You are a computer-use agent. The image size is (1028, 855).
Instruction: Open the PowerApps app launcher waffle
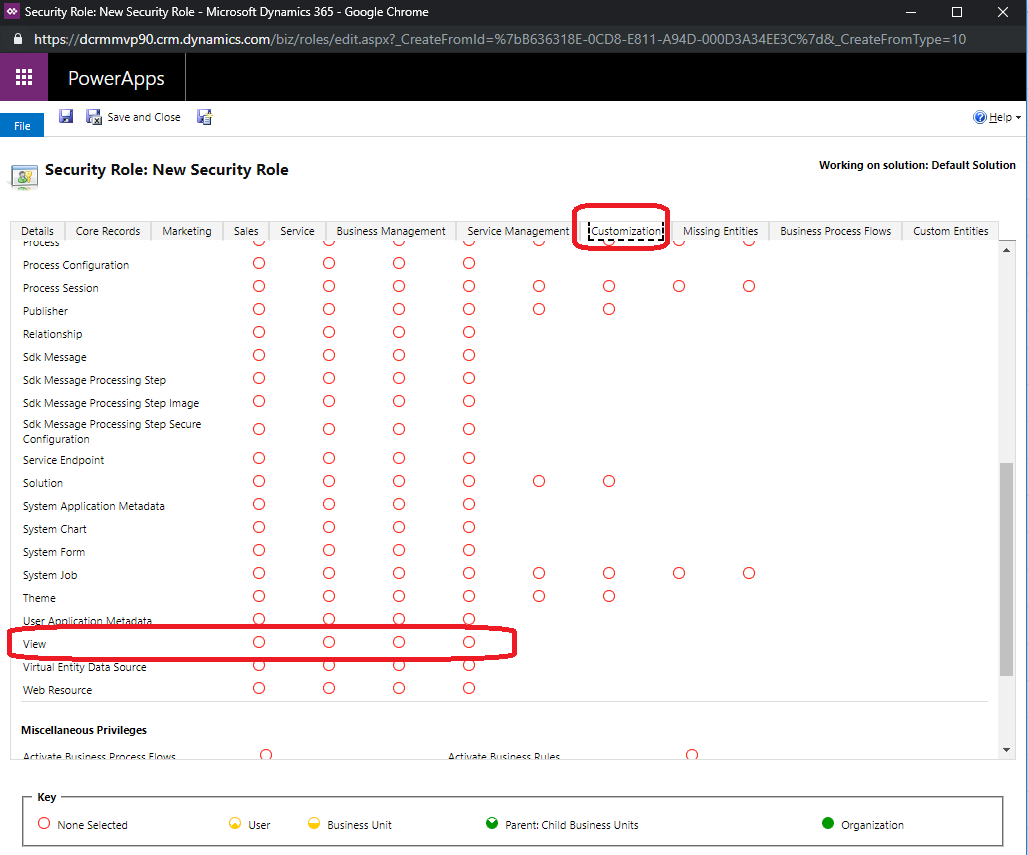(x=24, y=77)
